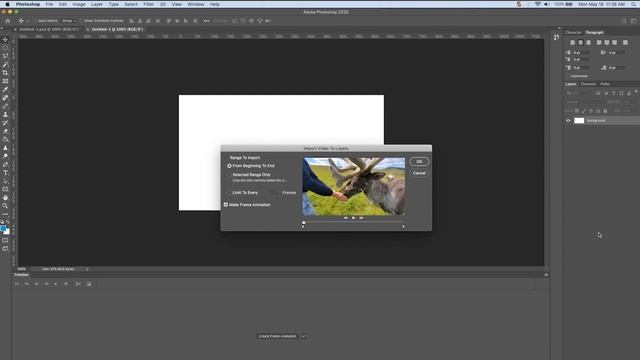Viewport: 640px width, 360px height.
Task: Click justify all in Paragraph panel
Action: pos(625,42)
